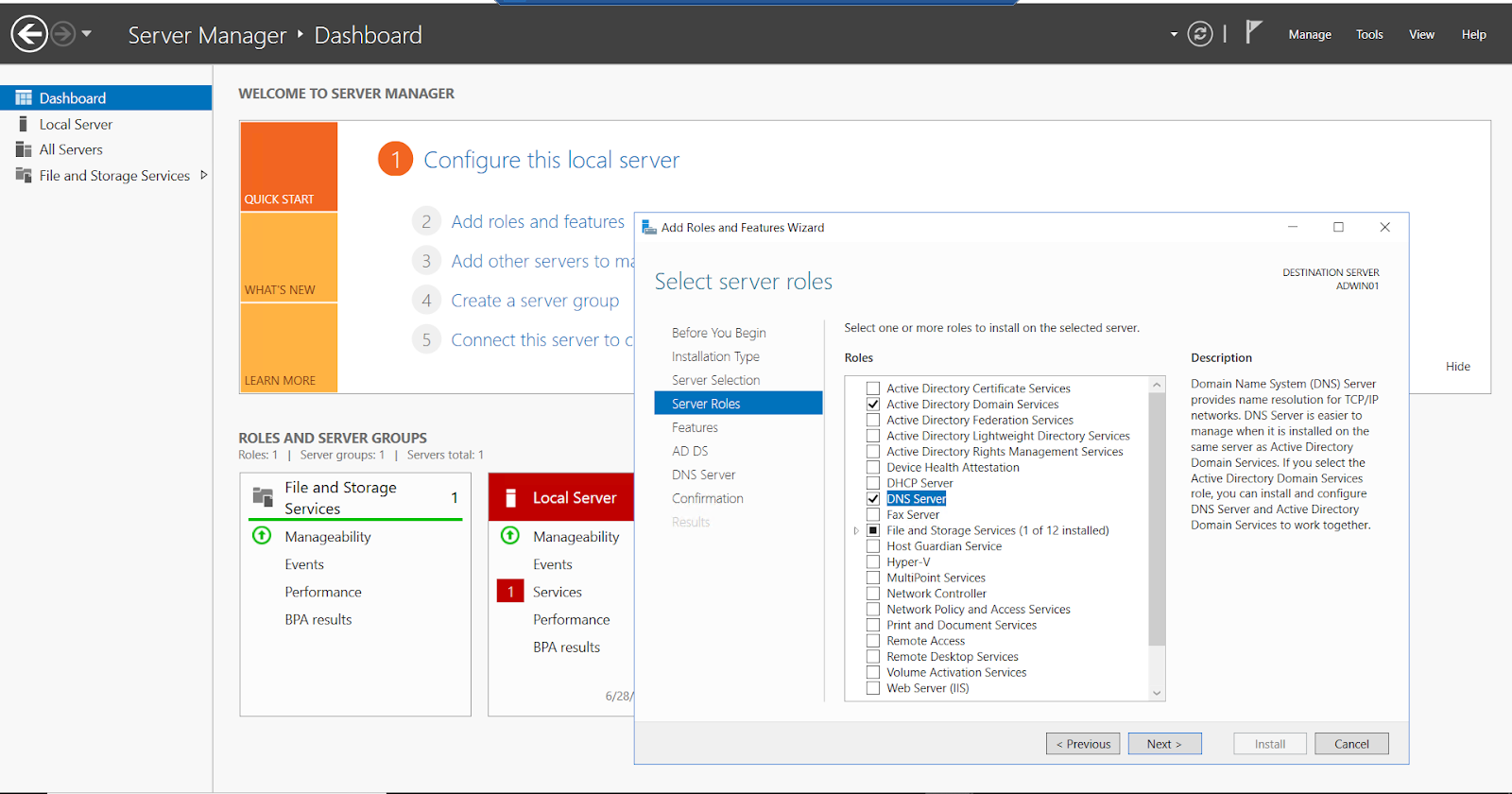The width and height of the screenshot is (1512, 794).
Task: Uncheck the DNS Server role checkbox
Action: click(x=873, y=499)
